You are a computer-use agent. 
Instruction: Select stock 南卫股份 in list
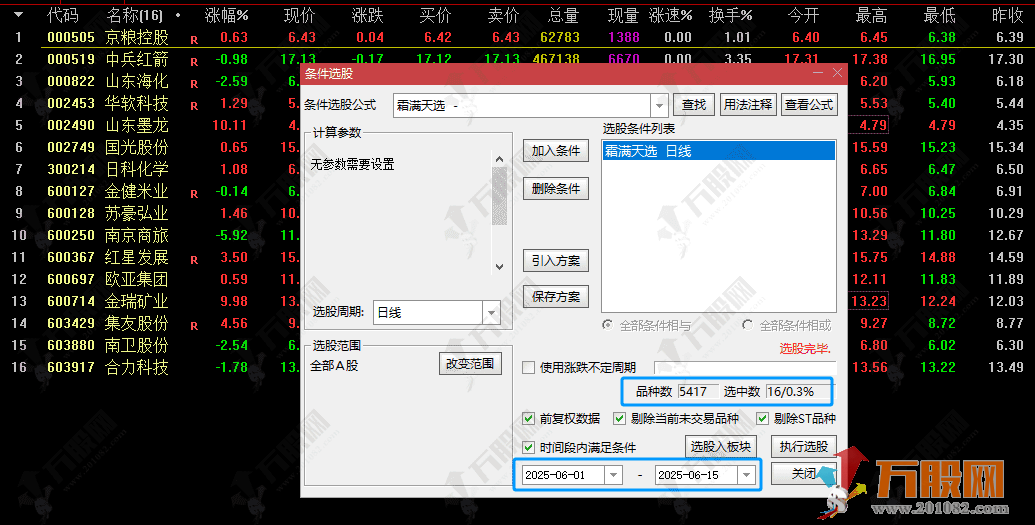click(x=137, y=345)
